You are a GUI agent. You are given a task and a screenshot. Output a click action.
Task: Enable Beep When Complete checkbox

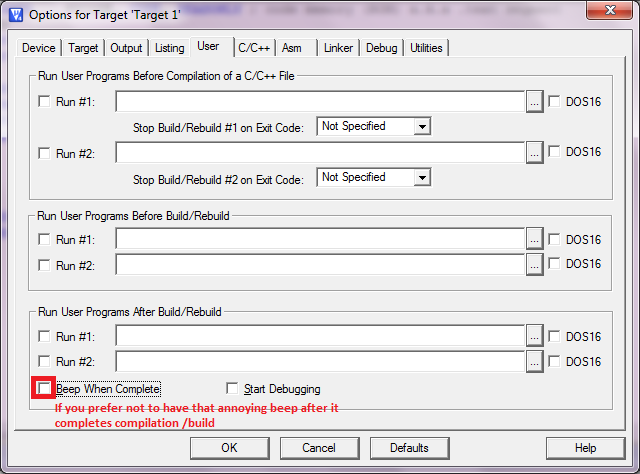(44, 388)
